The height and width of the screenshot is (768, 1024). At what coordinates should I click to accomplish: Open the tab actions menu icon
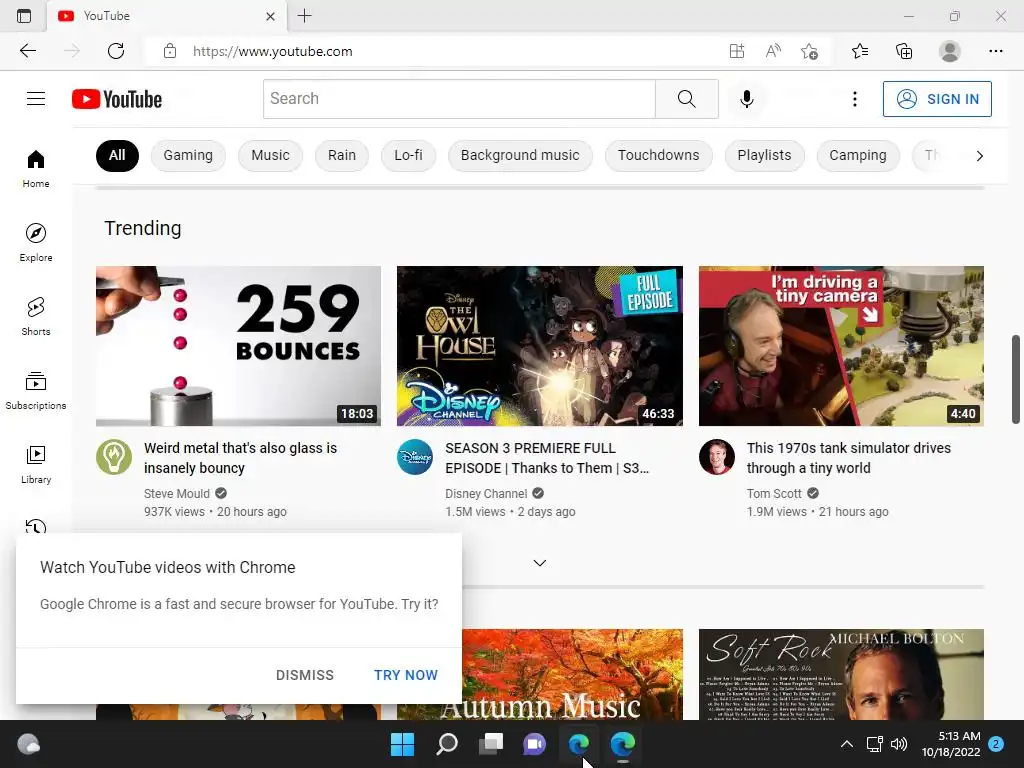coord(24,16)
